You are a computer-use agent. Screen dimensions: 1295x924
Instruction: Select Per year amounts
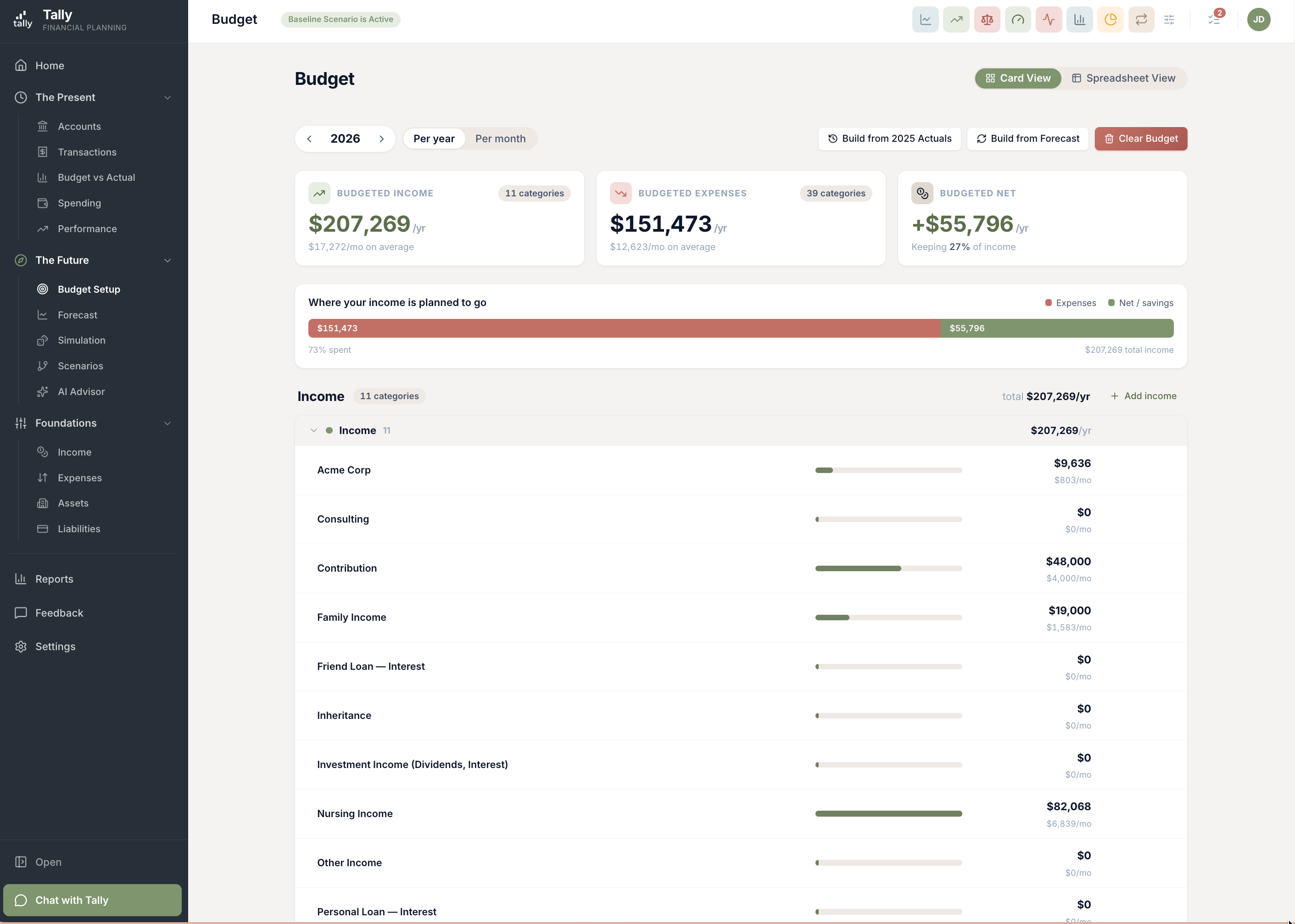click(x=434, y=139)
